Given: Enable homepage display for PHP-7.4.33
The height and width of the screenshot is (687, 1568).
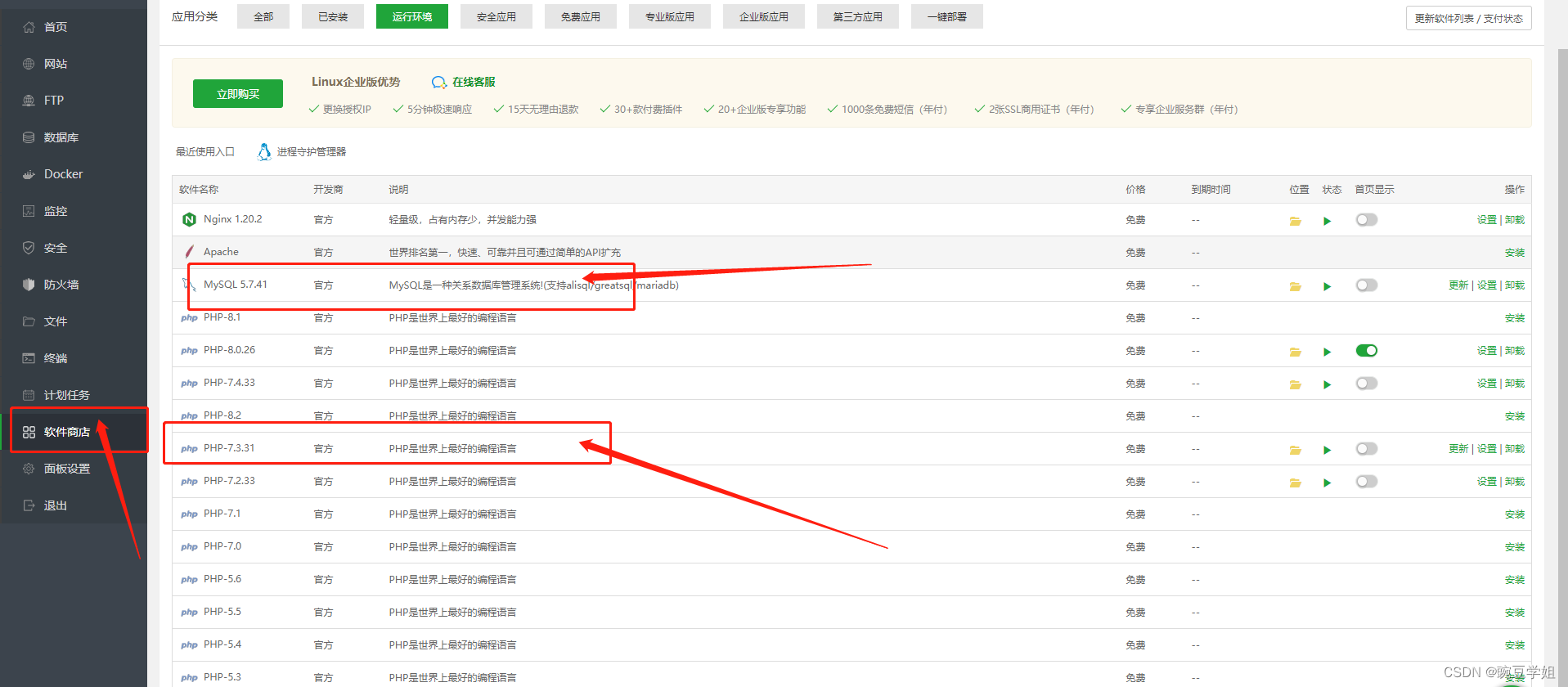Looking at the screenshot, I should pyautogui.click(x=1367, y=383).
